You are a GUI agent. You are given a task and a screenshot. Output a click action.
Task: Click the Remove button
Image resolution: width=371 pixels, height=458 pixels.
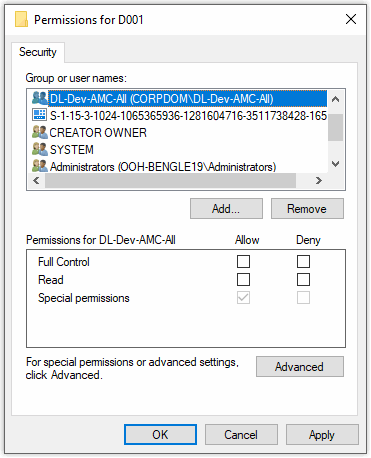(x=307, y=209)
